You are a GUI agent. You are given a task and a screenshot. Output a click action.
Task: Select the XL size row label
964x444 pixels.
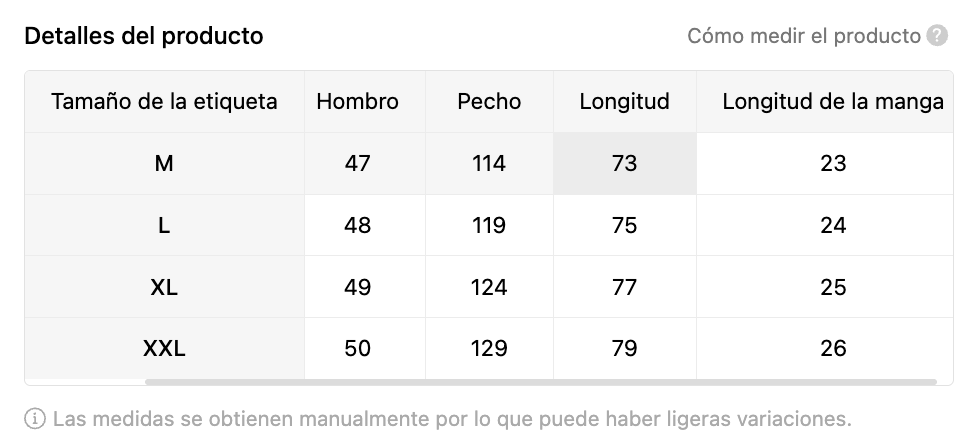164,287
